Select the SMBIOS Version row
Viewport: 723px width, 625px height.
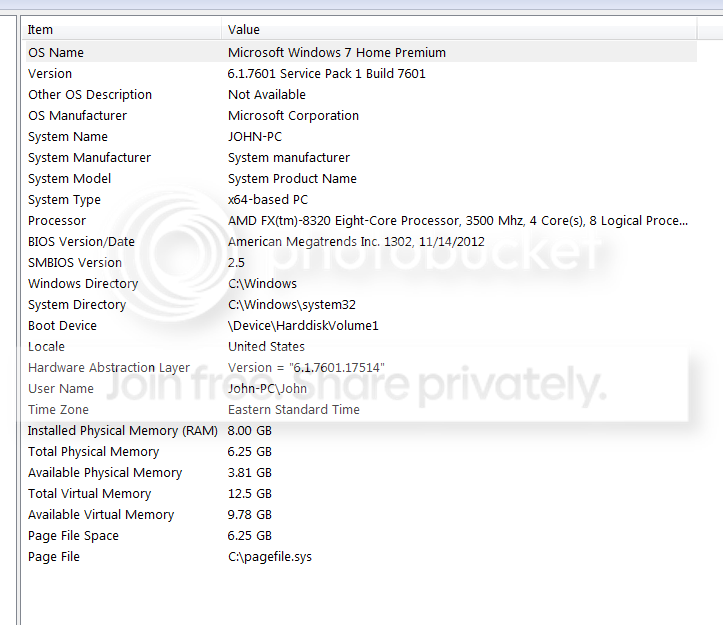[x=75, y=262]
